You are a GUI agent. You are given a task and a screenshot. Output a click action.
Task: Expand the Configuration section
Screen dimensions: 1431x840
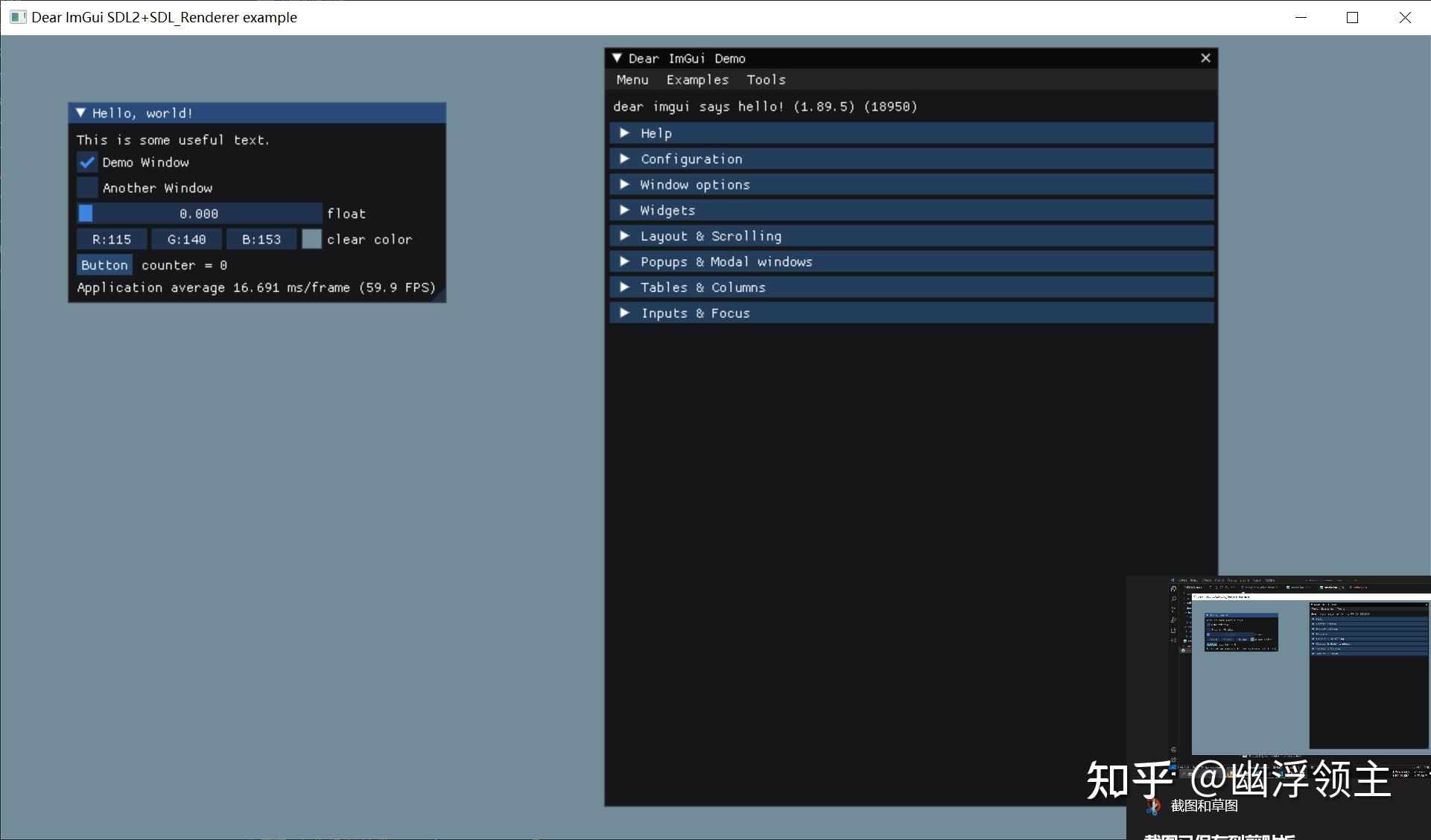click(624, 159)
